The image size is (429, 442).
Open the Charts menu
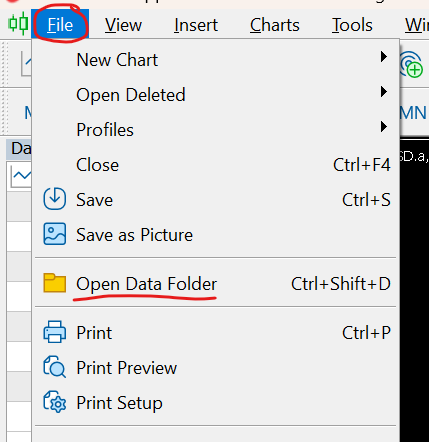(275, 25)
